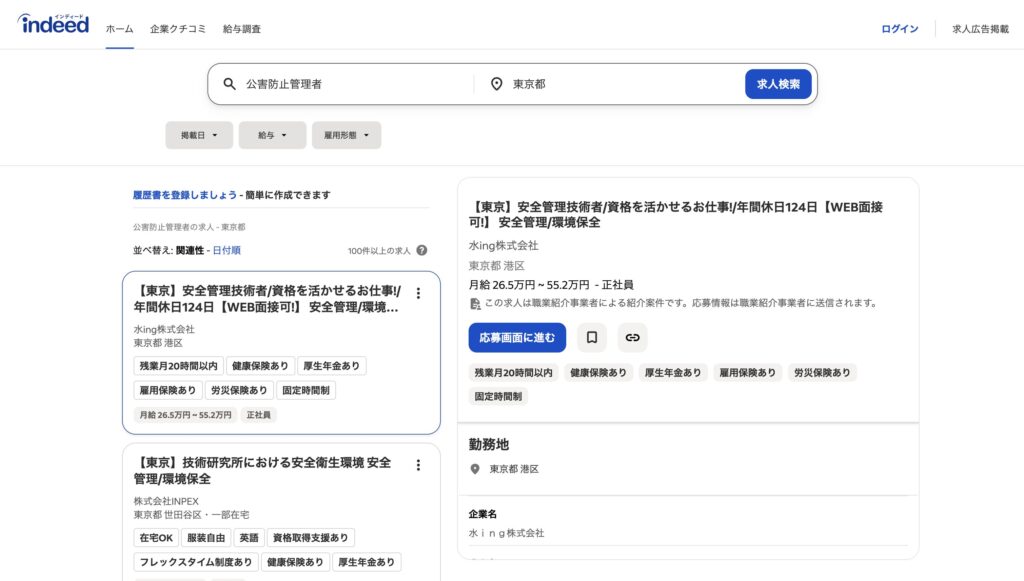Select the ホーム tab
This screenshot has width=1024, height=581.
[x=119, y=29]
